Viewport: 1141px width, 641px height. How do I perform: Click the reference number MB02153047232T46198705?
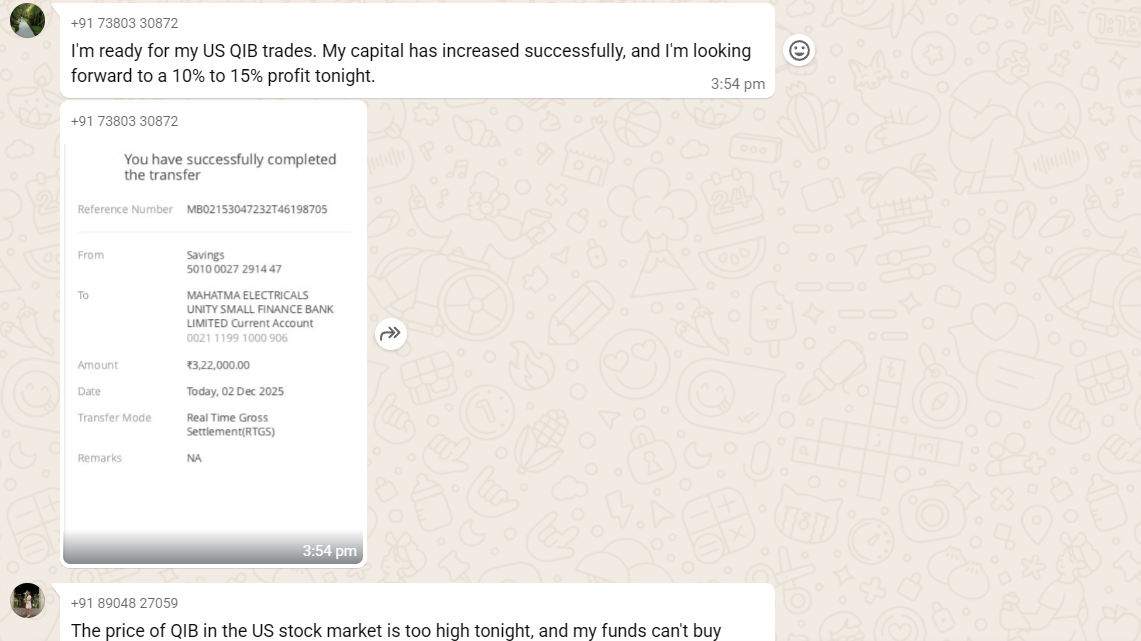(257, 209)
